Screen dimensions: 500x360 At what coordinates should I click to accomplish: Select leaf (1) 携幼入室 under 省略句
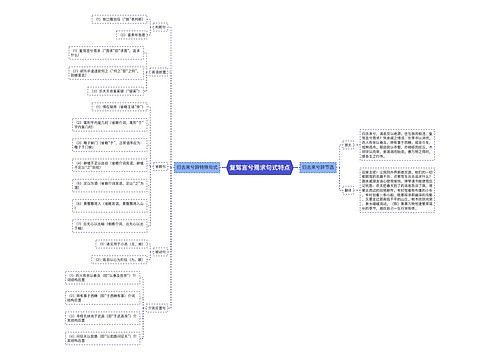point(119,107)
